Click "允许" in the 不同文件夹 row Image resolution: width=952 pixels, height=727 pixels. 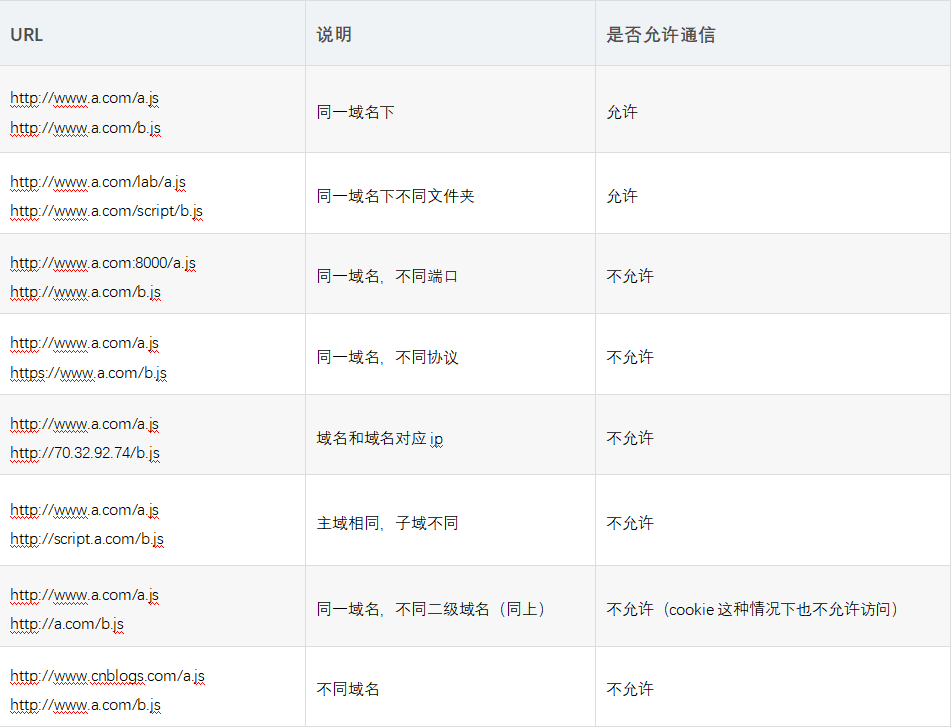pyautogui.click(x=622, y=196)
